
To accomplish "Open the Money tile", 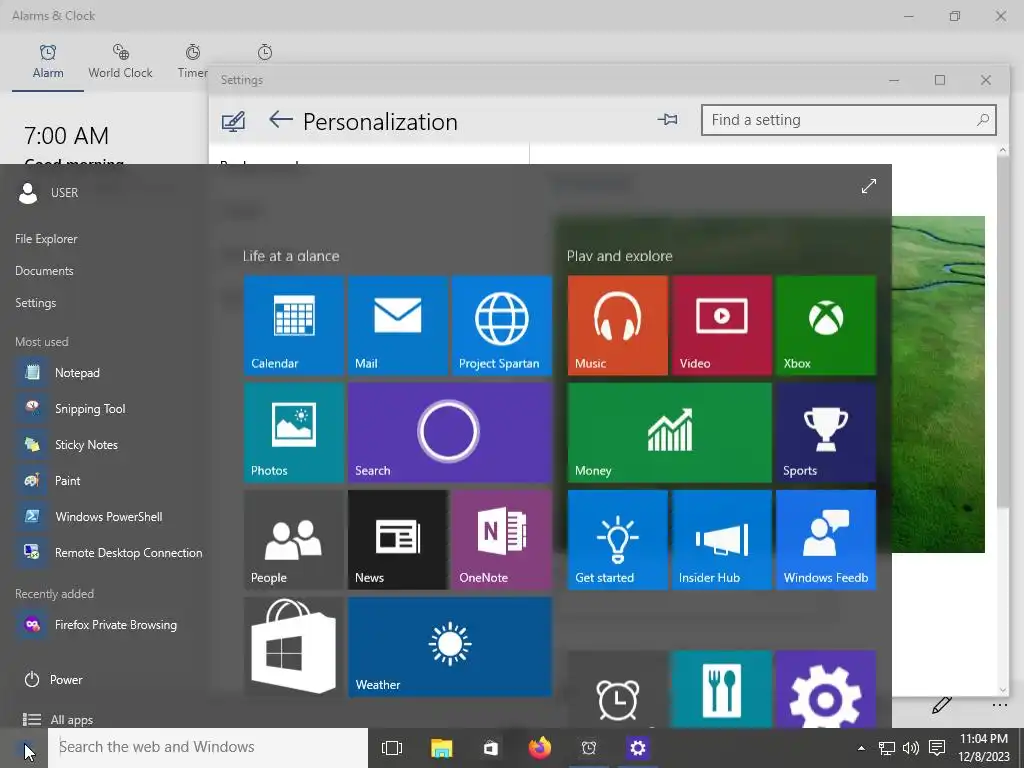I will pyautogui.click(x=670, y=432).
